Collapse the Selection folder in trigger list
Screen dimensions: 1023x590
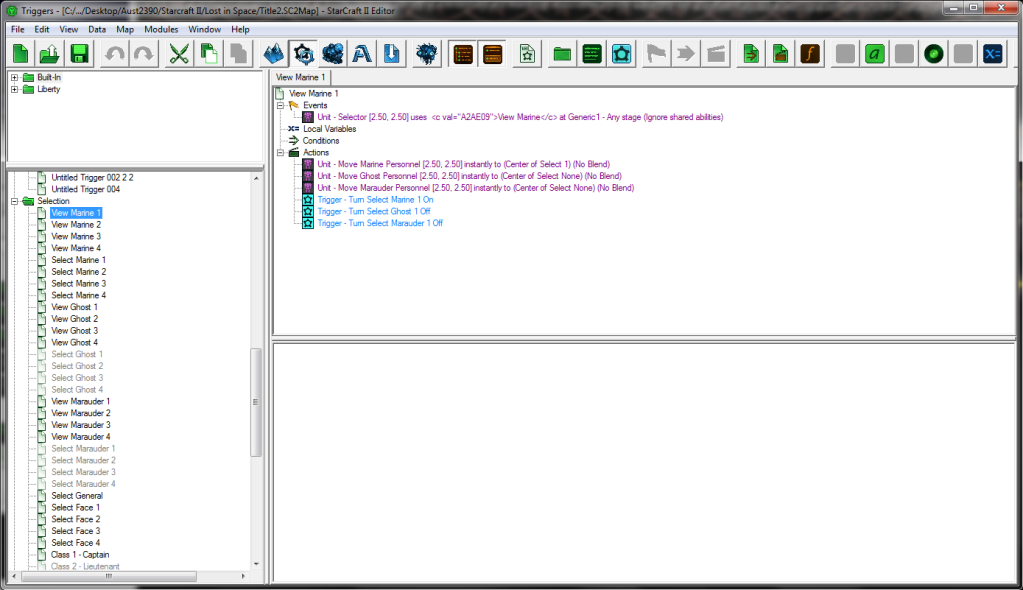(14, 201)
